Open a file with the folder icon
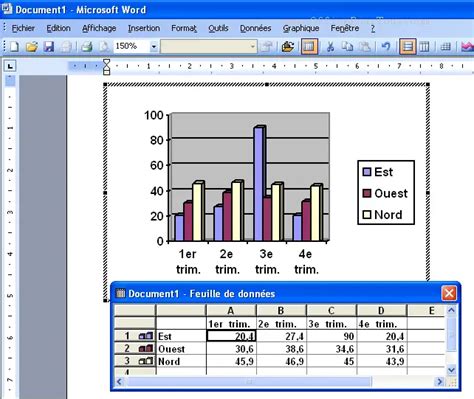 (31, 46)
